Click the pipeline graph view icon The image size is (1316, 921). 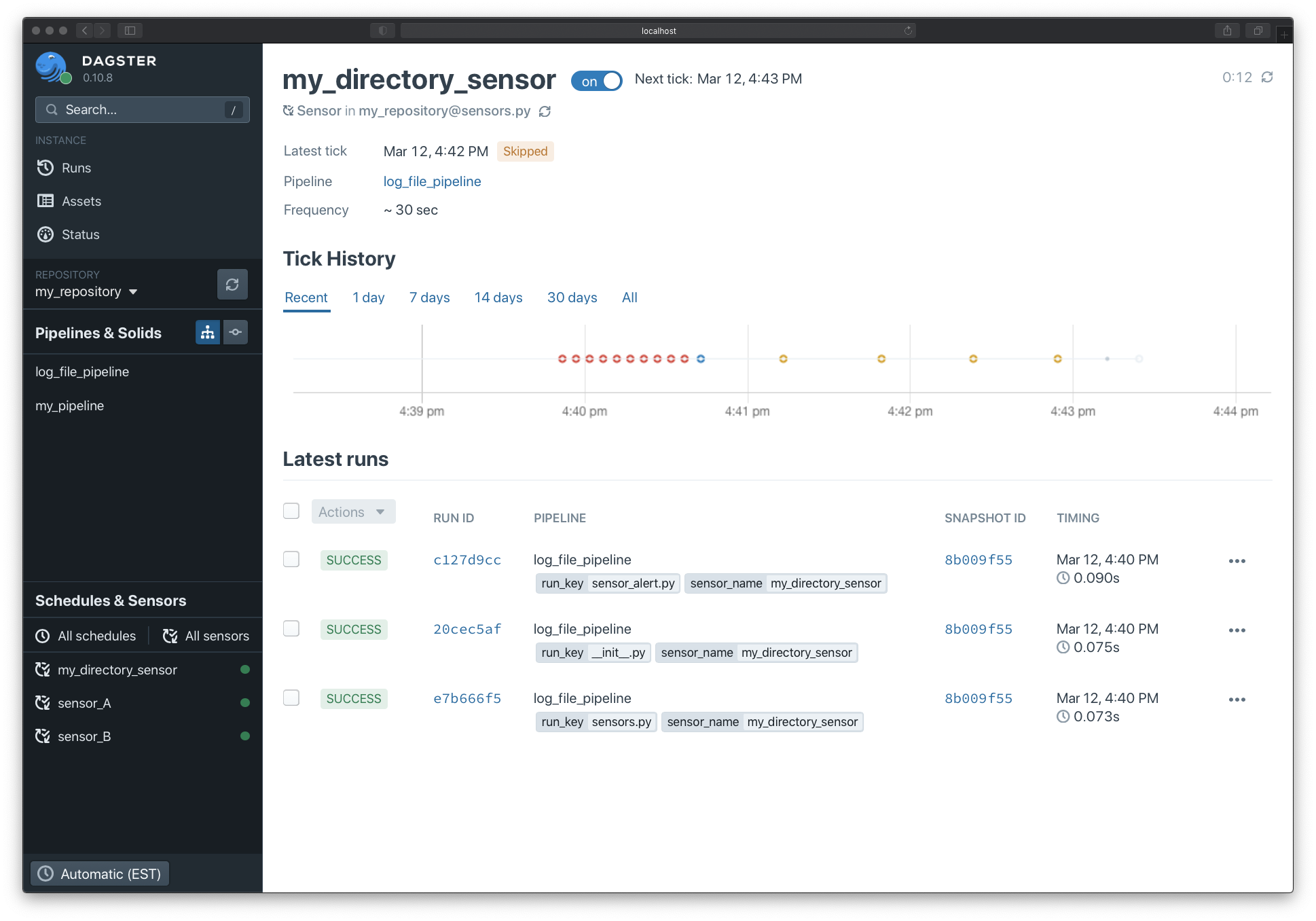coord(208,332)
